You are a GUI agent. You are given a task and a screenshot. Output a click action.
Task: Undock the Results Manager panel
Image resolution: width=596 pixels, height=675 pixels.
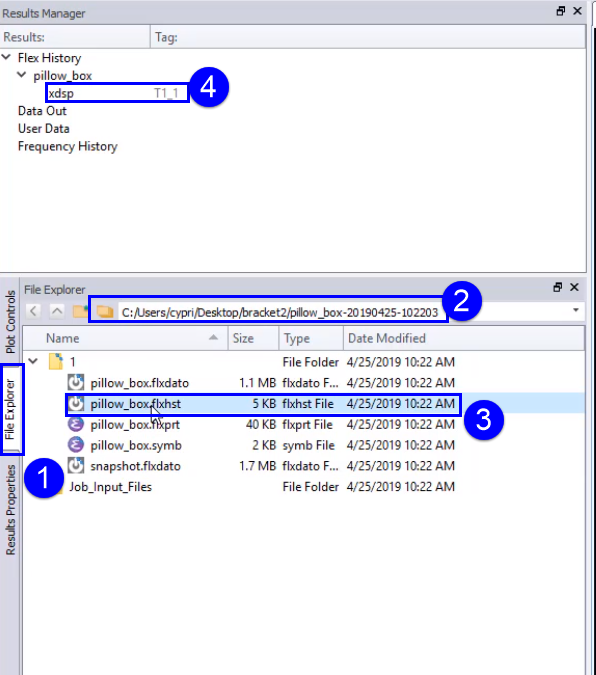560,11
